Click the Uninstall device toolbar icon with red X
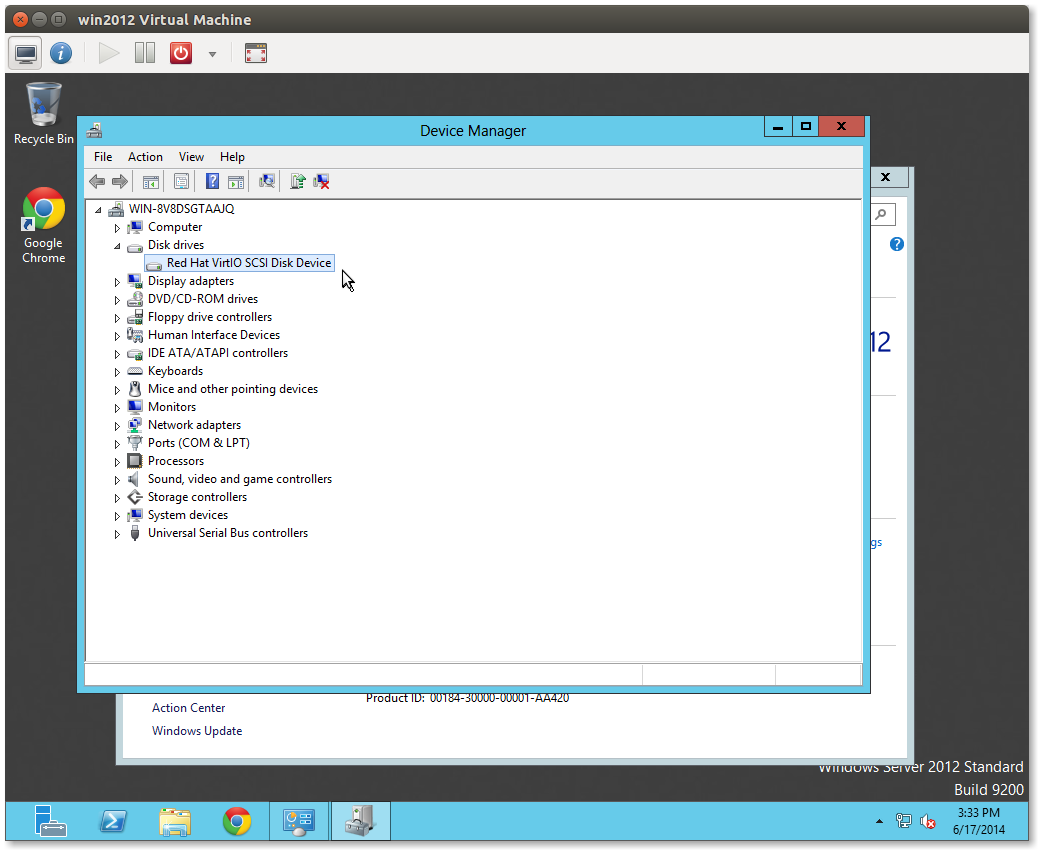 coord(322,181)
